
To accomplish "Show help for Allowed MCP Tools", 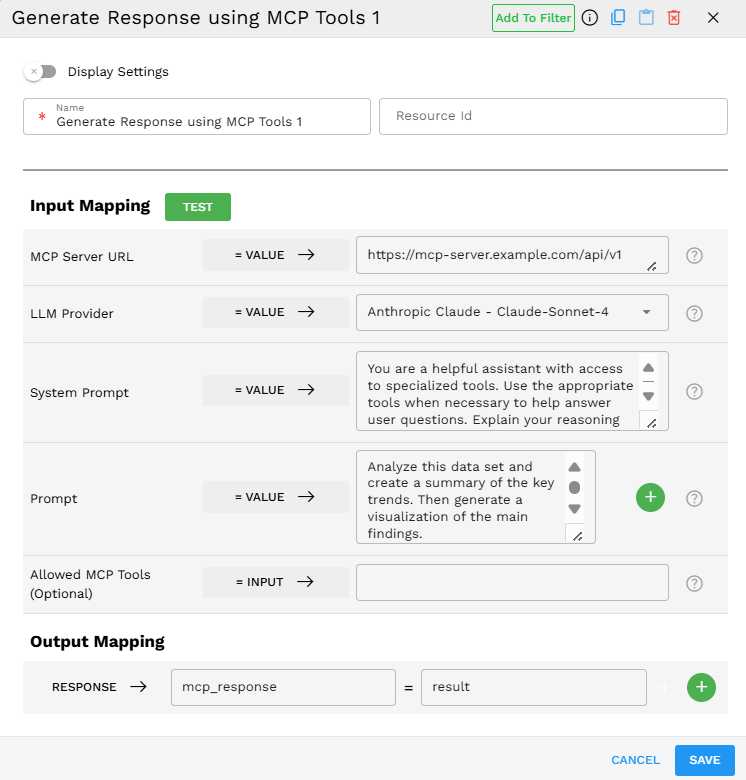I will point(695,583).
